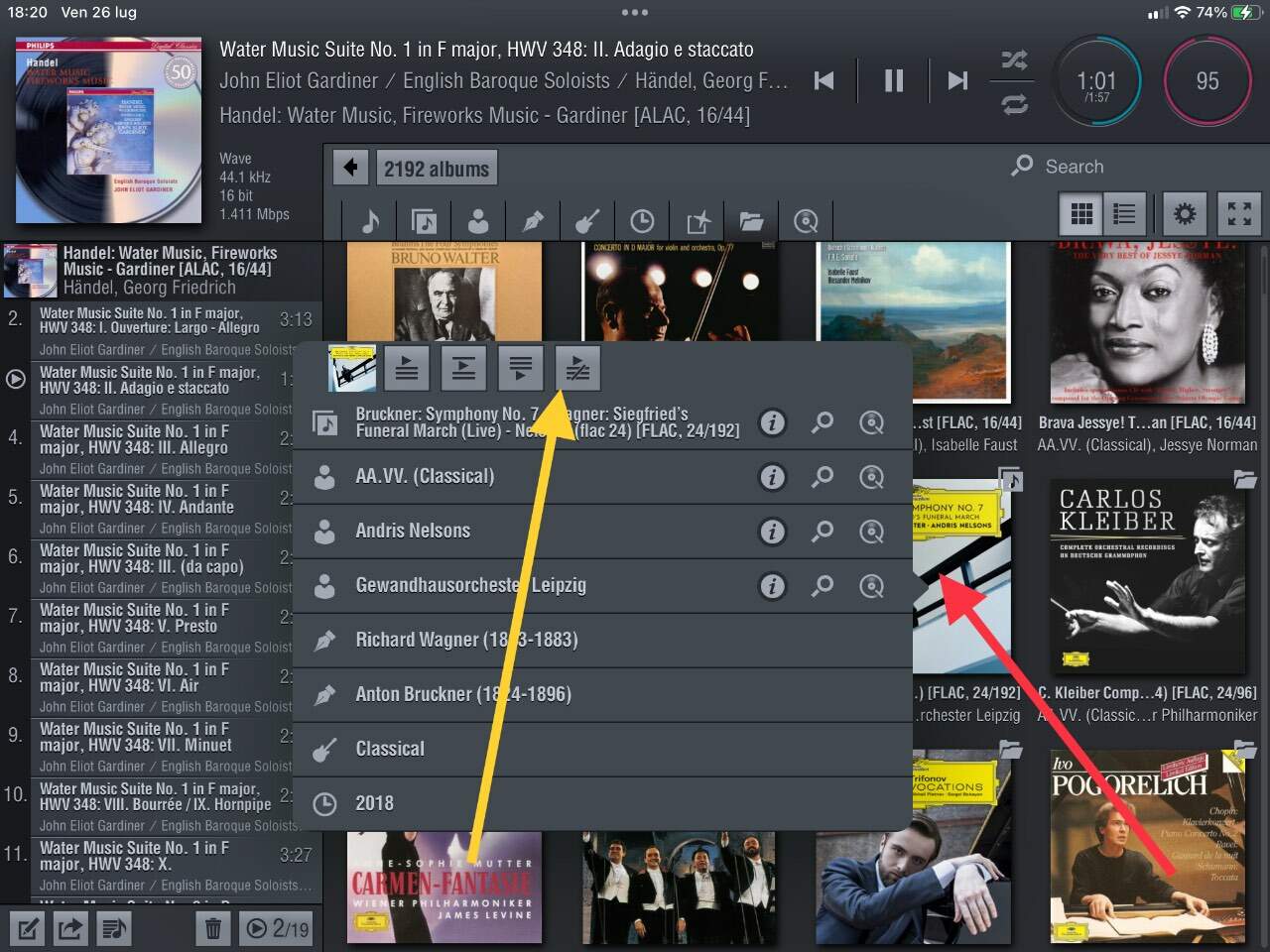Skip to next track
The image size is (1270, 952).
pos(956,80)
